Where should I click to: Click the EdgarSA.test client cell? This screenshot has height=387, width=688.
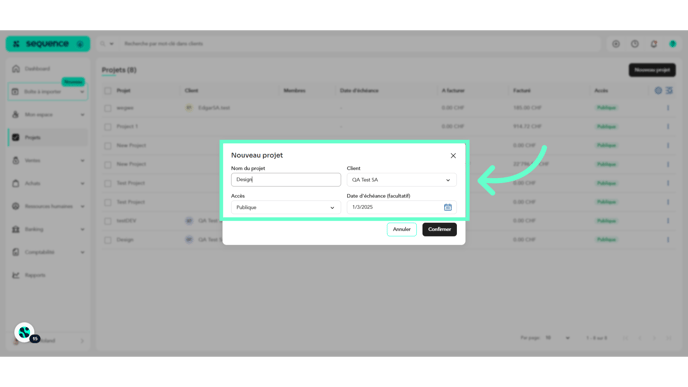click(214, 108)
